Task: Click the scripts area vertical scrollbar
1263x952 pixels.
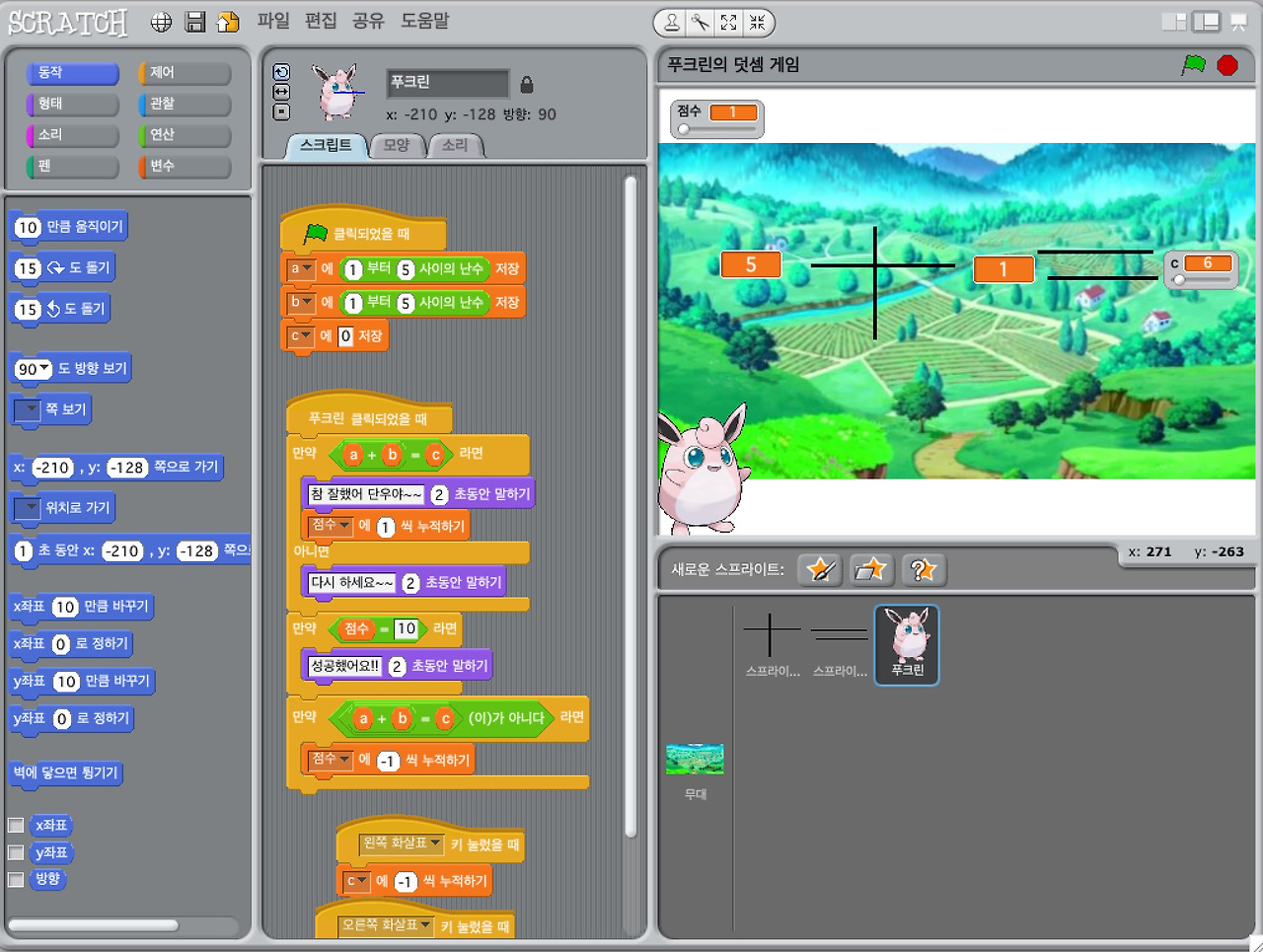Action: tap(631, 508)
